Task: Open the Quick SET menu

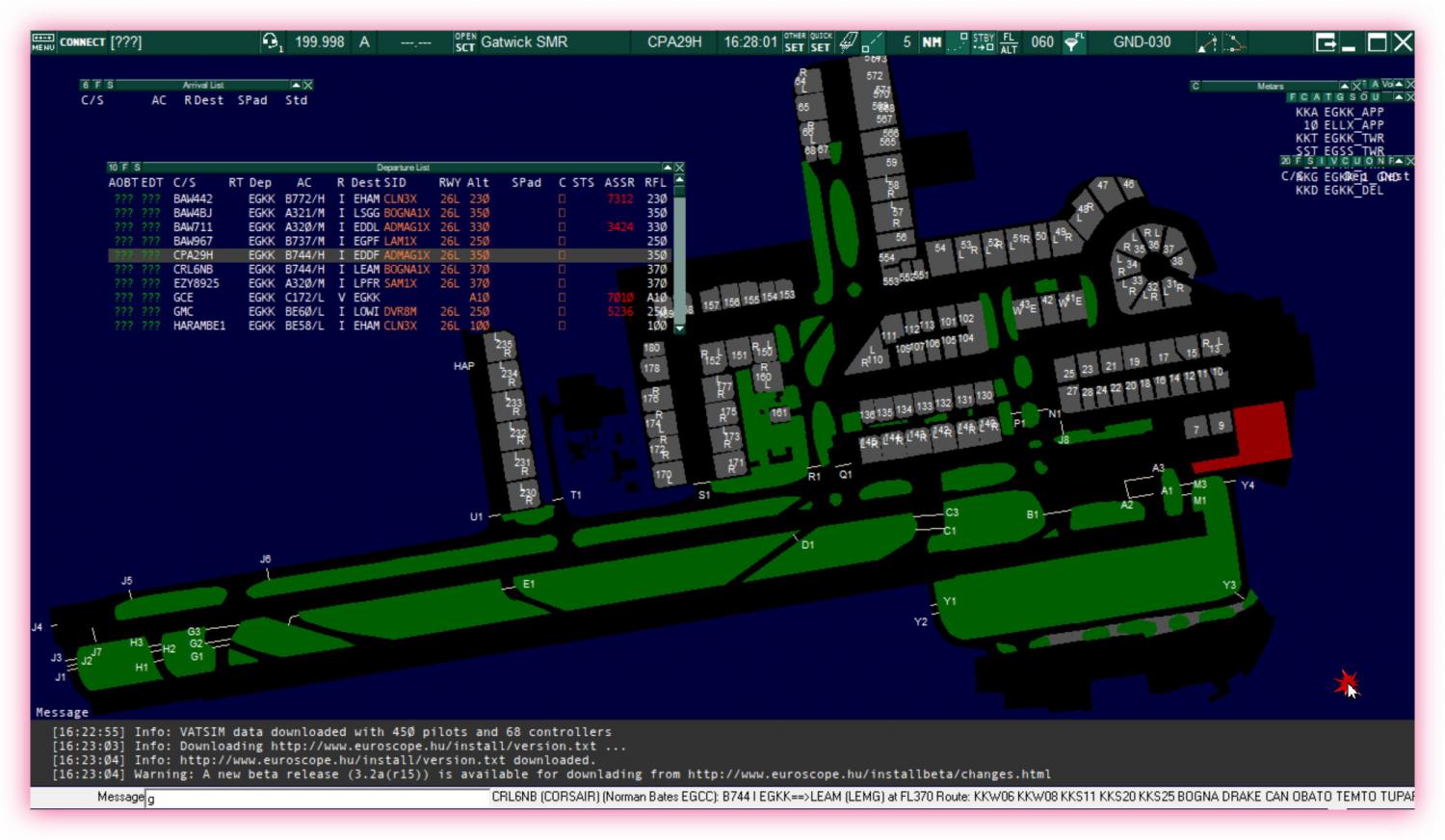Action: pyautogui.click(x=821, y=42)
